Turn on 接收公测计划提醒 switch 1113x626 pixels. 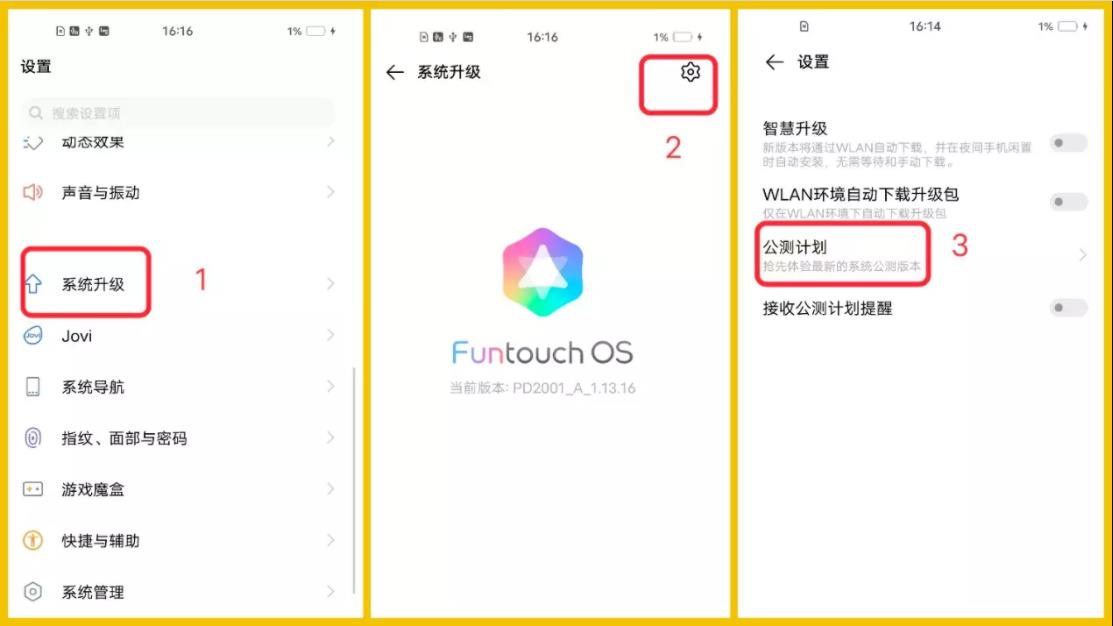point(1068,308)
